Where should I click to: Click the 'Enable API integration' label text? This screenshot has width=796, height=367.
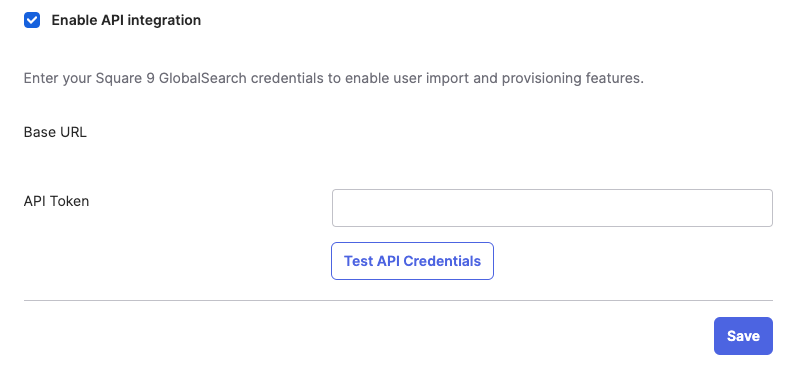[x=126, y=20]
